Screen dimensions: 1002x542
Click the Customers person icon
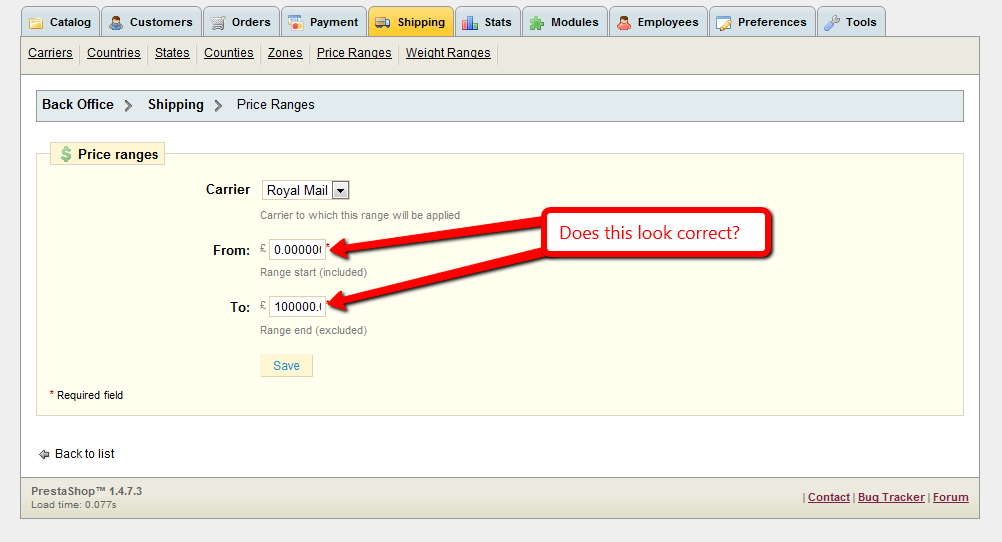(116, 23)
